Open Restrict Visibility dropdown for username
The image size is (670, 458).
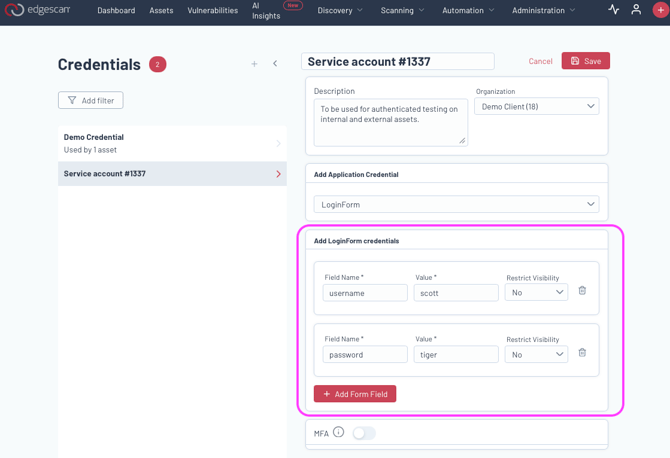[x=536, y=293]
